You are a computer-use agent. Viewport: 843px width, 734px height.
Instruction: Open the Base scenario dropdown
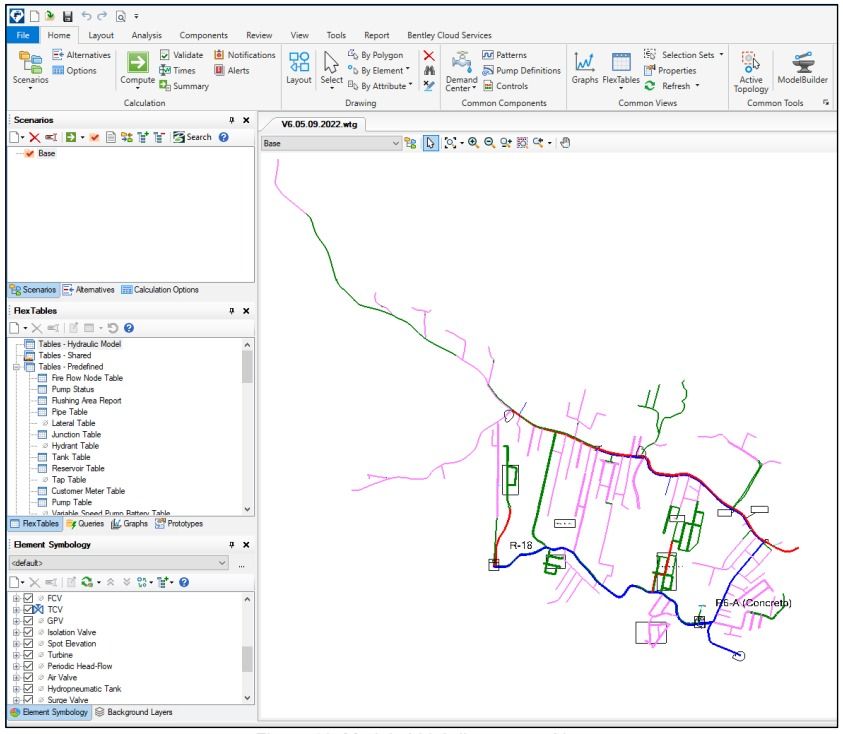point(395,144)
